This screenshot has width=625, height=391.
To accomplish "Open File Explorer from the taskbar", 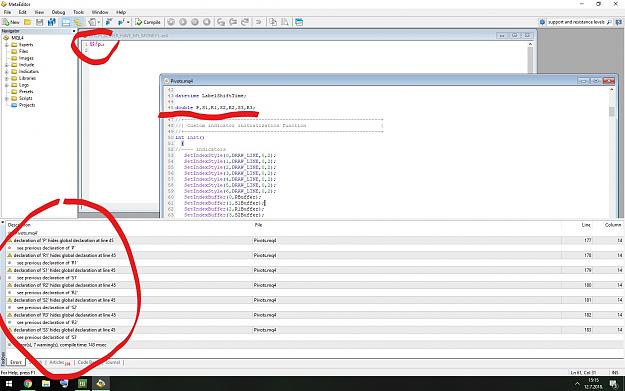I will point(46,384).
